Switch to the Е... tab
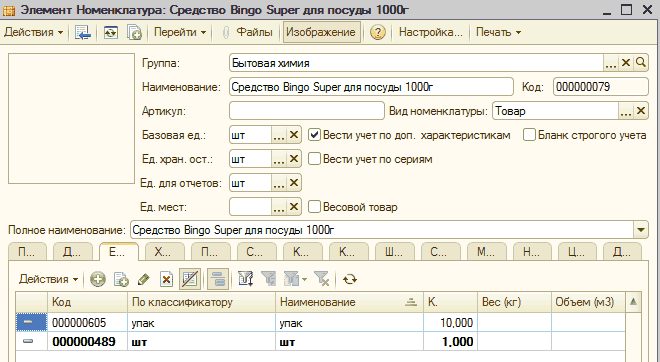Screen dimensions: 660x362 point(118,252)
